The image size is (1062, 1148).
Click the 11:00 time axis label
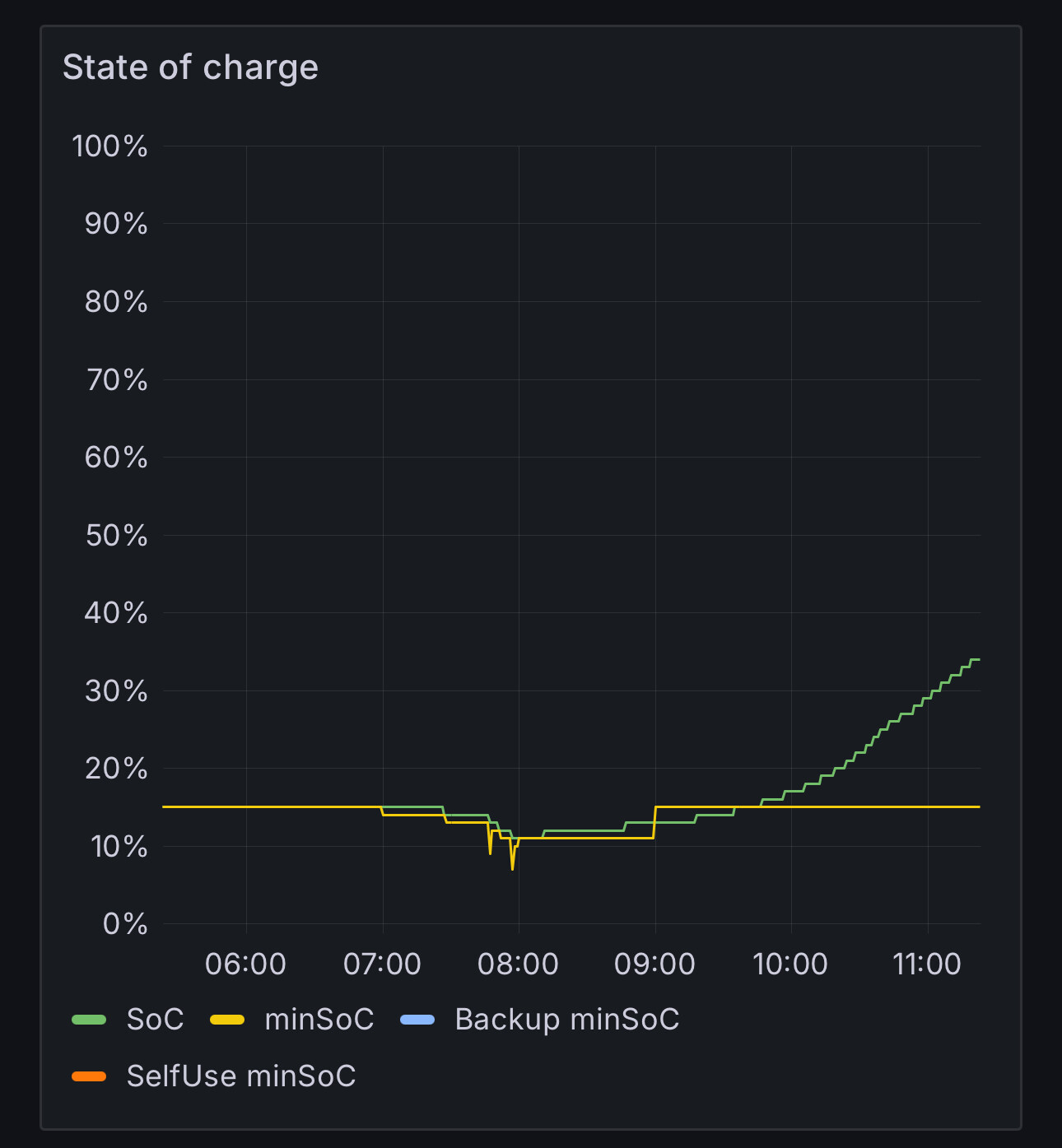coord(927,964)
